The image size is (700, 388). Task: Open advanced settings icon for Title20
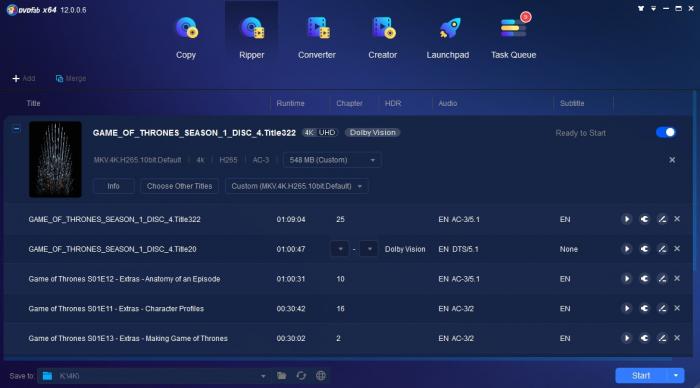[x=644, y=249]
